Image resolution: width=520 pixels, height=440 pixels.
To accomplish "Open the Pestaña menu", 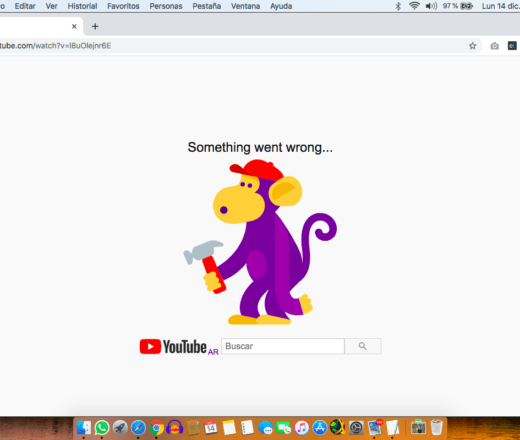I will [x=207, y=6].
